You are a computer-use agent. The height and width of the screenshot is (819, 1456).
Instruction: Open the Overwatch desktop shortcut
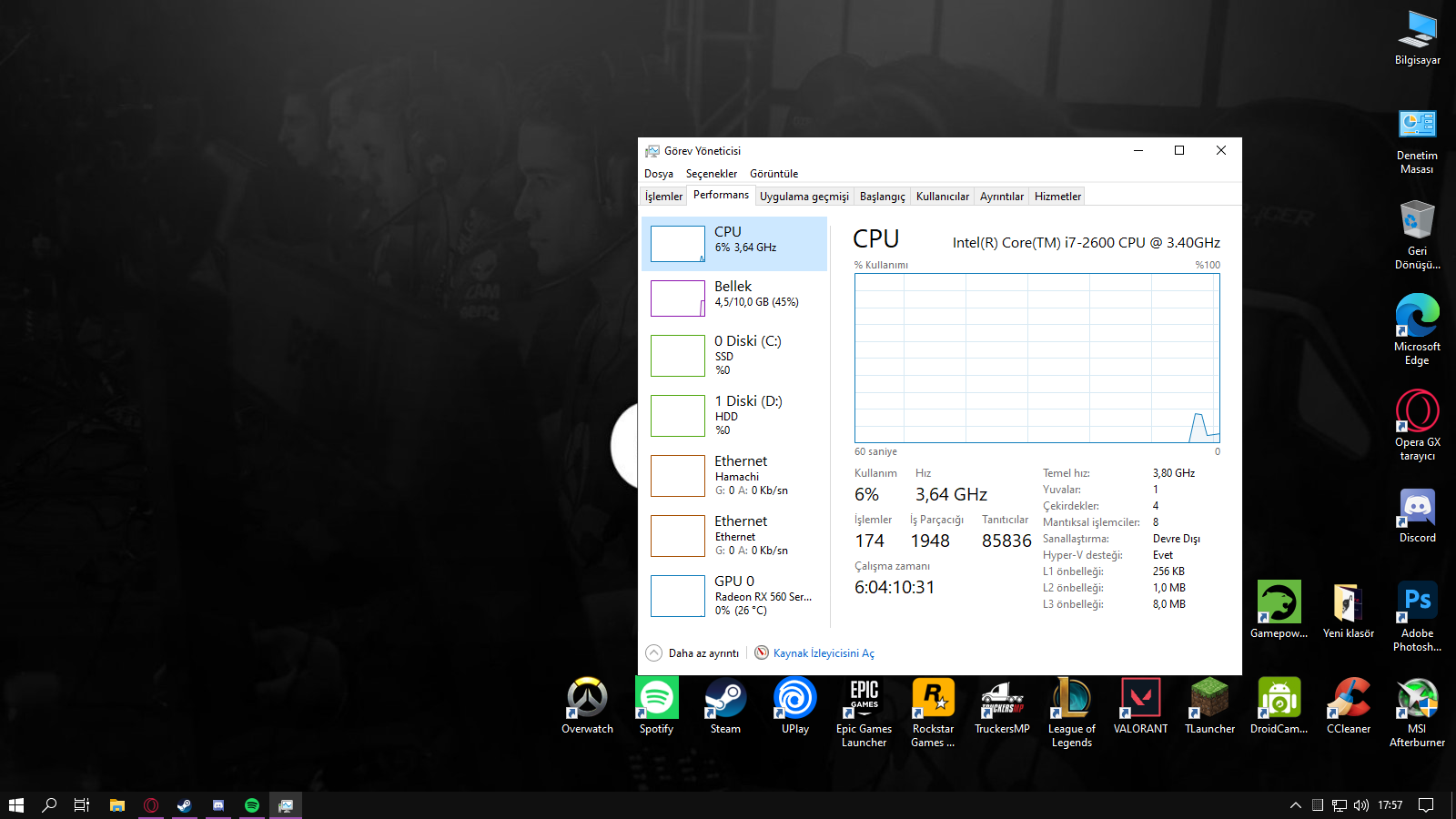587,705
